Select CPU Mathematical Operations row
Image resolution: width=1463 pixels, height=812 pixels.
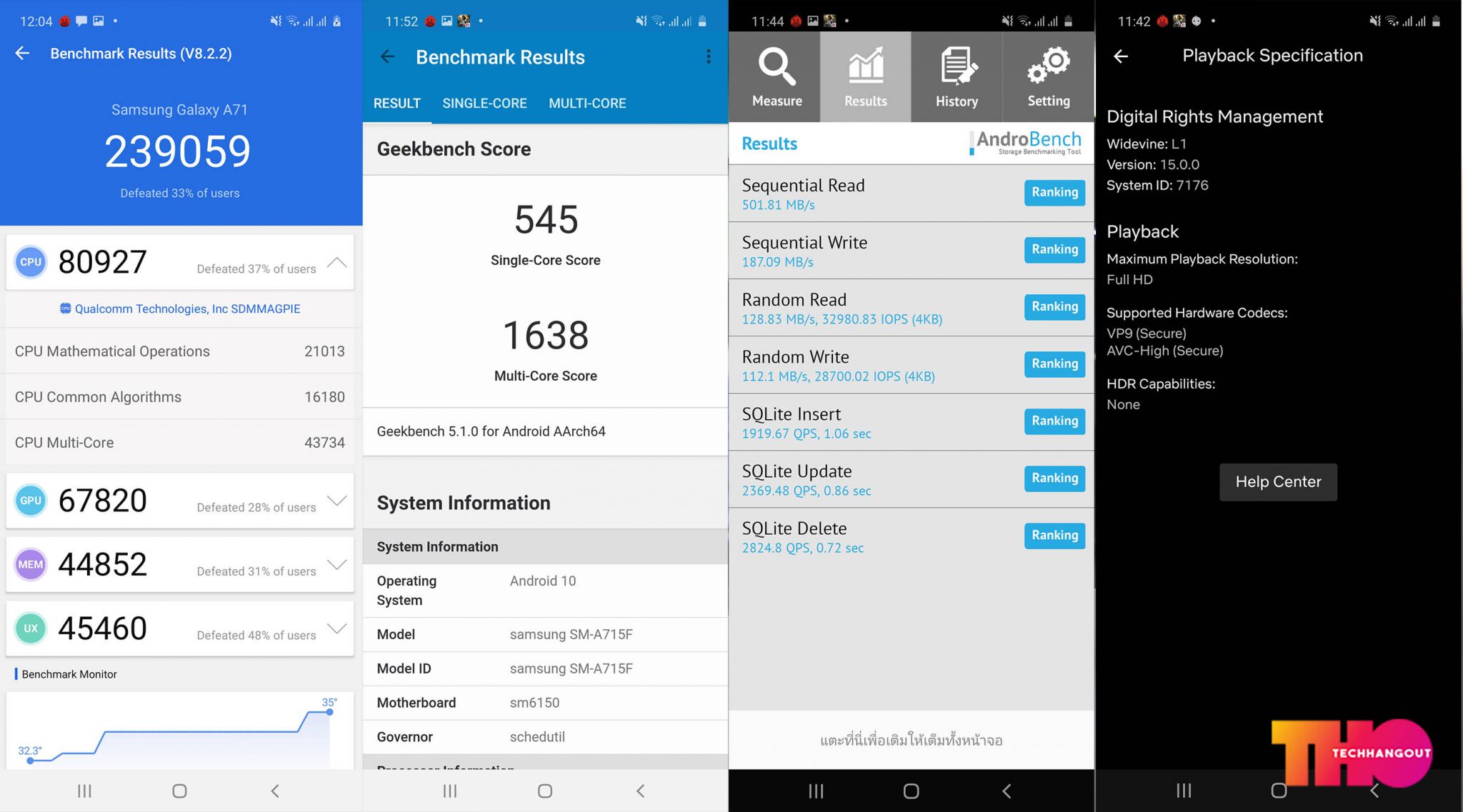[179, 351]
